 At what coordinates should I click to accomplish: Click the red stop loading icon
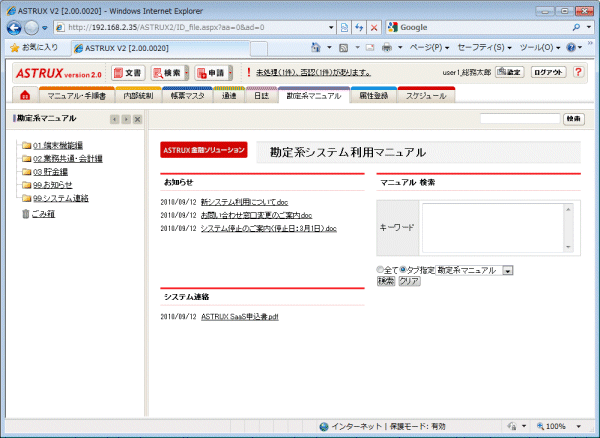pyautogui.click(x=374, y=28)
